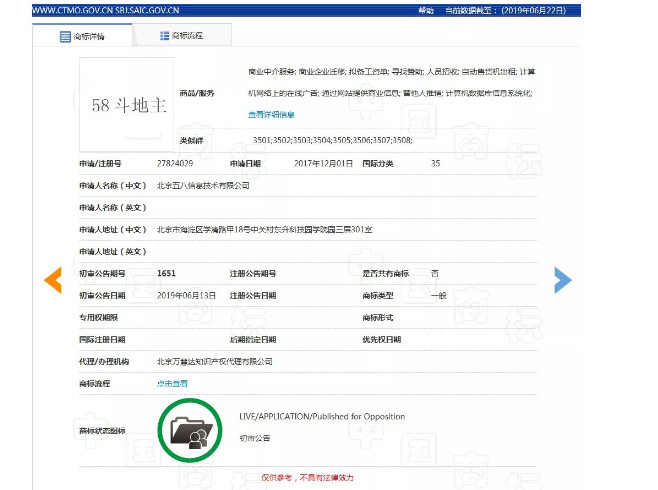Open the 帮助 help link
658x490 pixels.
pos(425,8)
